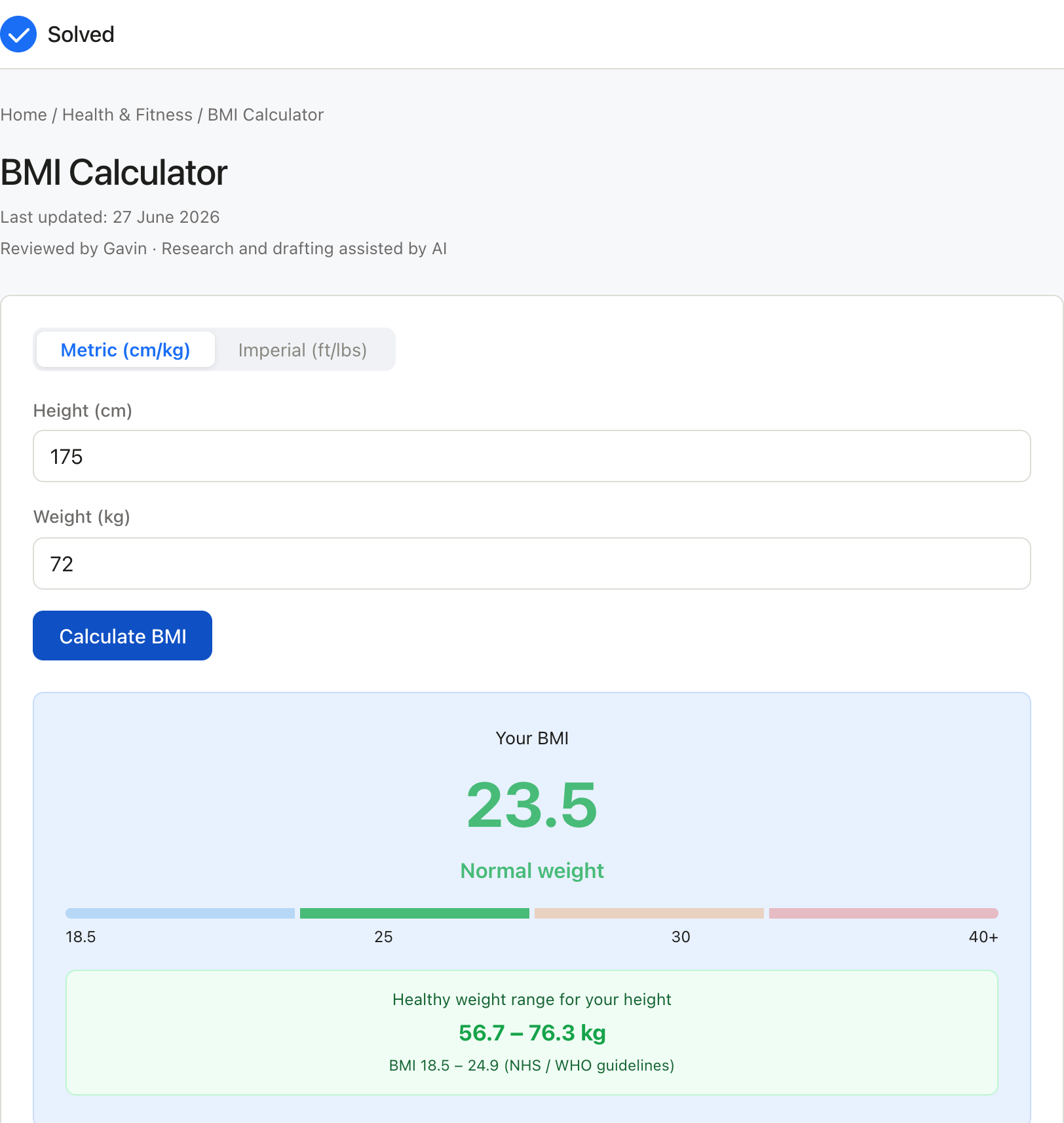Viewport: 1064px width, 1123px height.
Task: Click the pink obese scale segment
Action: [884, 913]
